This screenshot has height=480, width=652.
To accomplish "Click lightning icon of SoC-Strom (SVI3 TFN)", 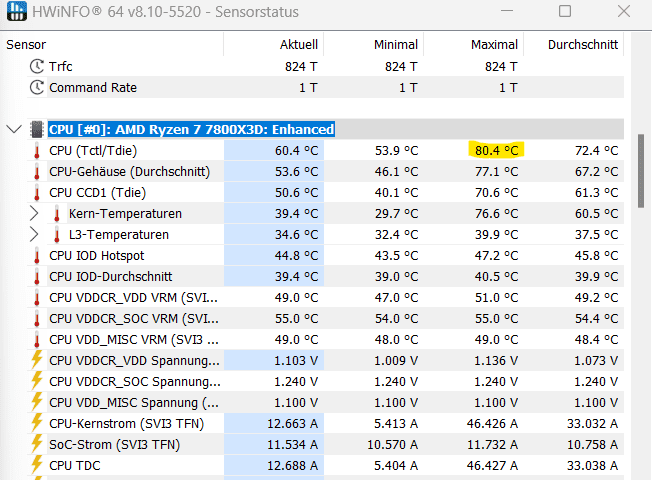I will coord(37,444).
